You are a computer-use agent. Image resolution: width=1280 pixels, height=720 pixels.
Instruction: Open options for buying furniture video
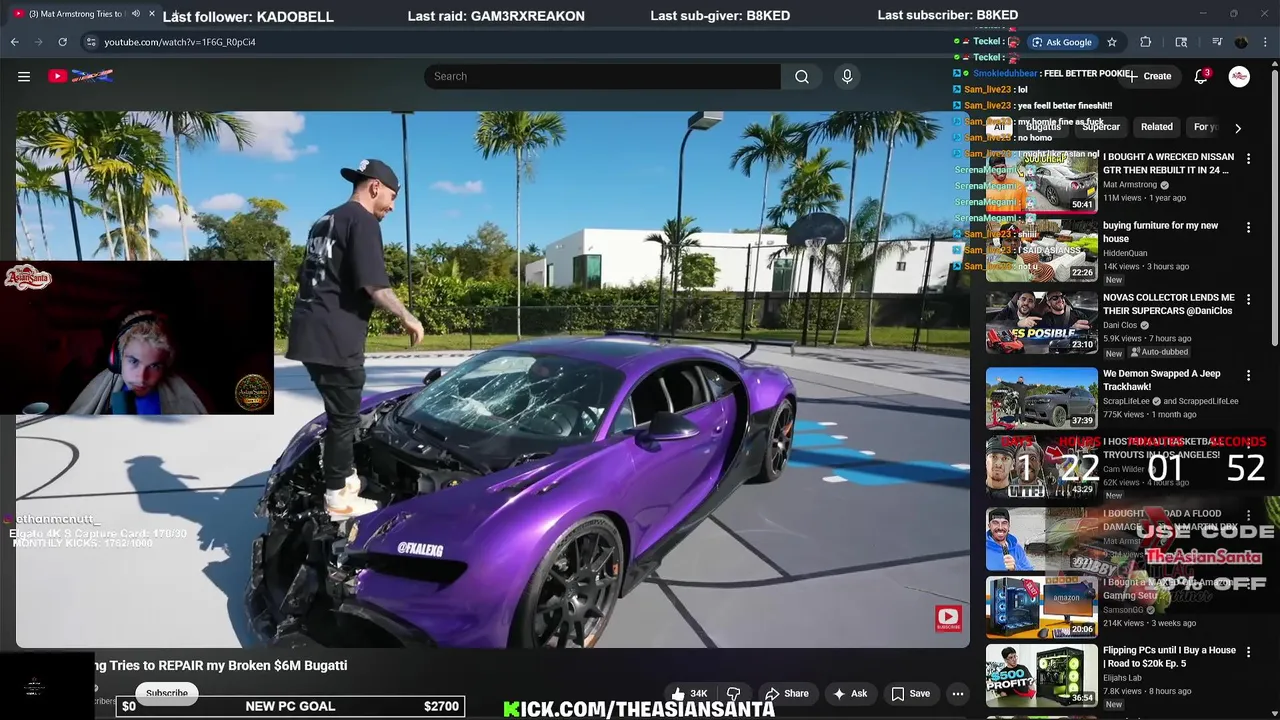coord(1248,227)
